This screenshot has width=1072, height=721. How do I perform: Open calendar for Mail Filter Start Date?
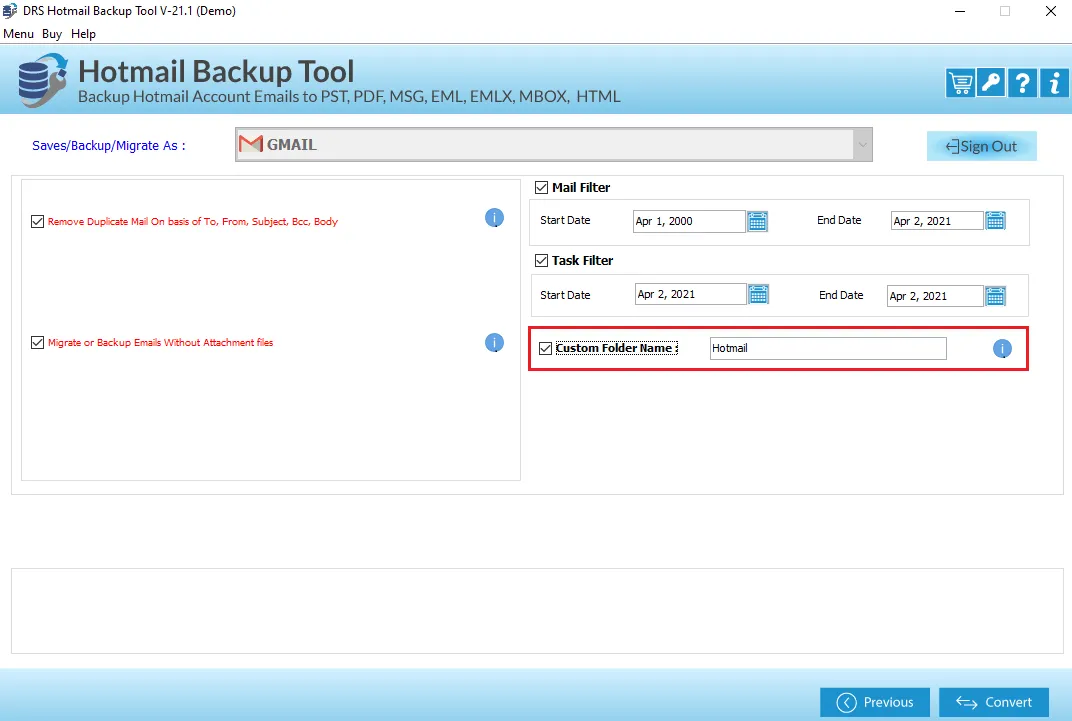758,221
